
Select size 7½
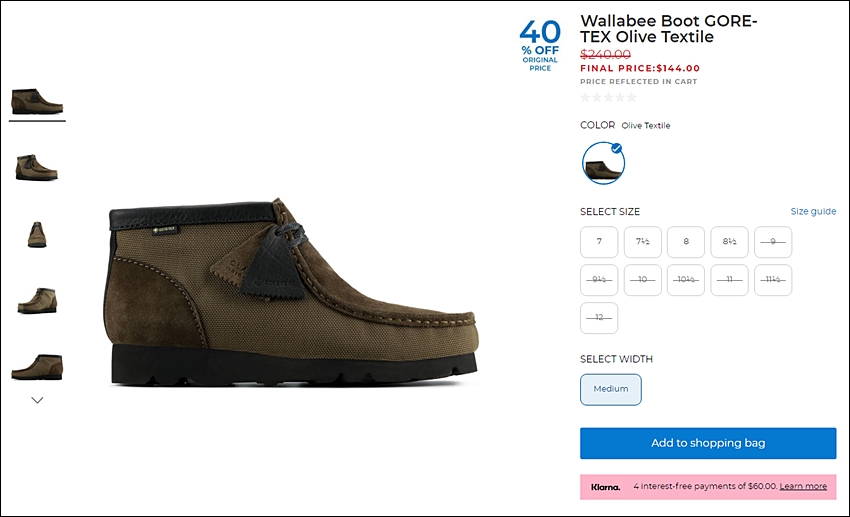(642, 242)
